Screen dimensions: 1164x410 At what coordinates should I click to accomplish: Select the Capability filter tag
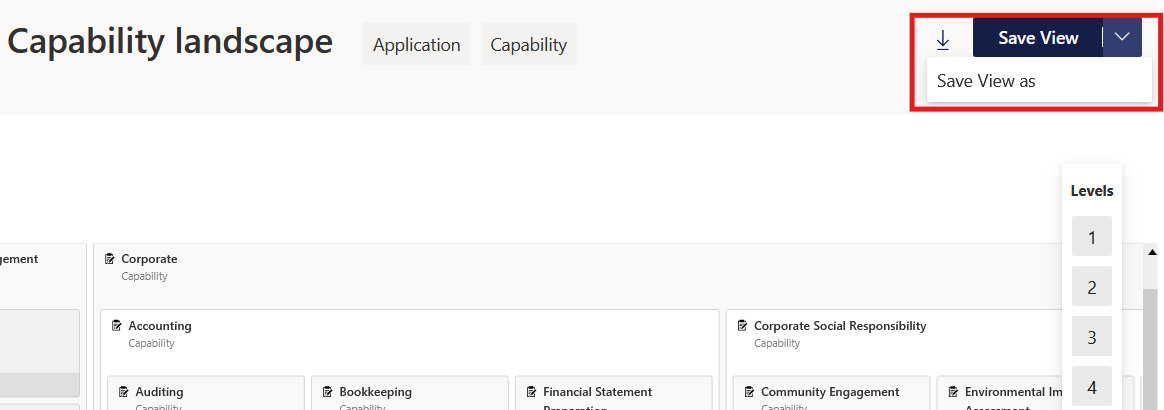point(529,44)
